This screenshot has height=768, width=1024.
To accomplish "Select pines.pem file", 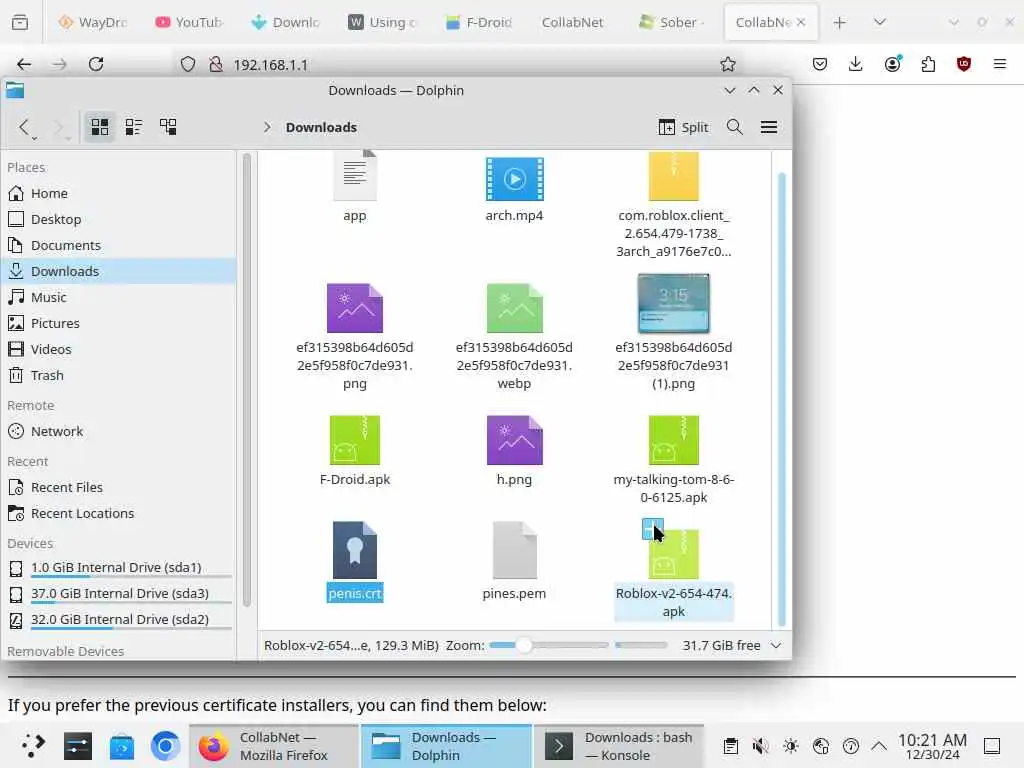I will 515,550.
